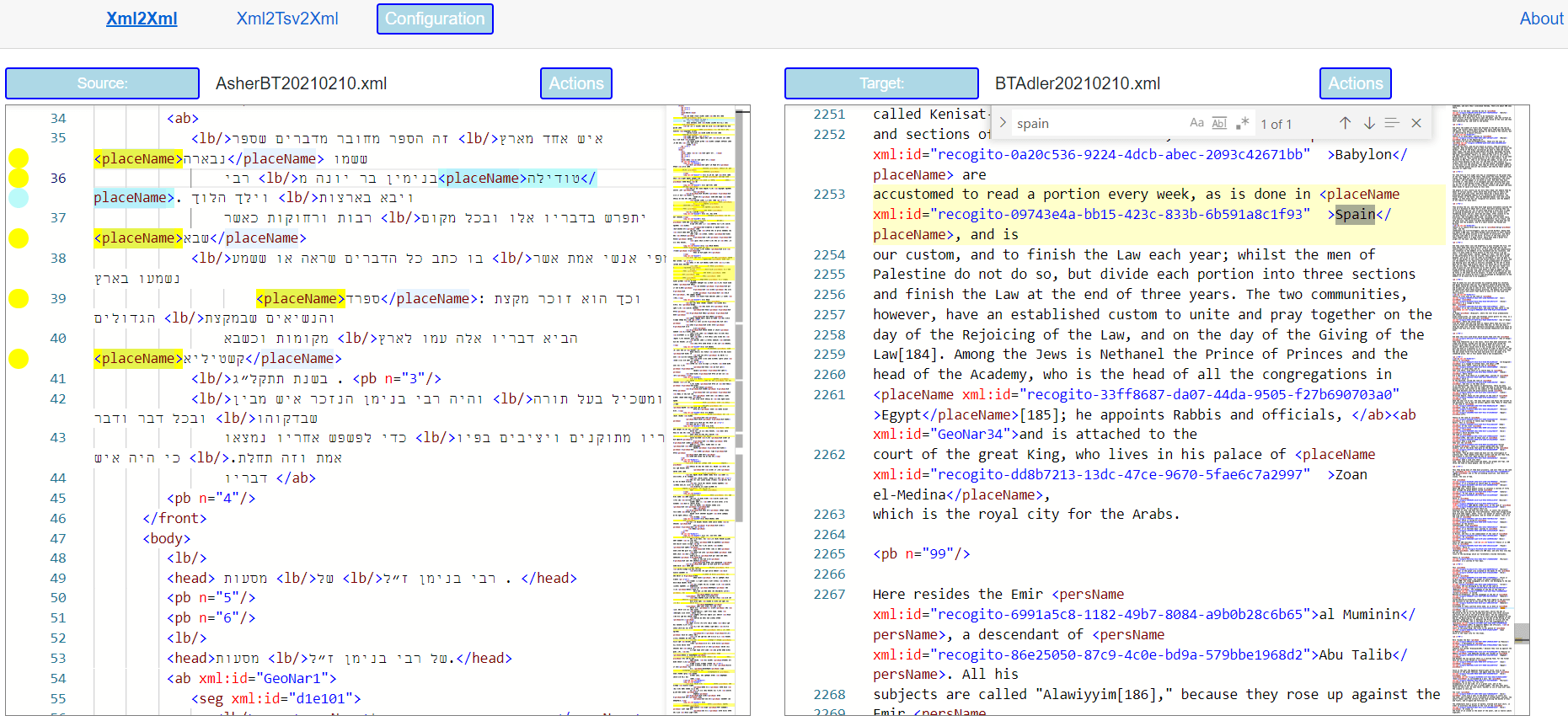Go to previous match in find widget
The image size is (1568, 721).
pyautogui.click(x=1345, y=123)
